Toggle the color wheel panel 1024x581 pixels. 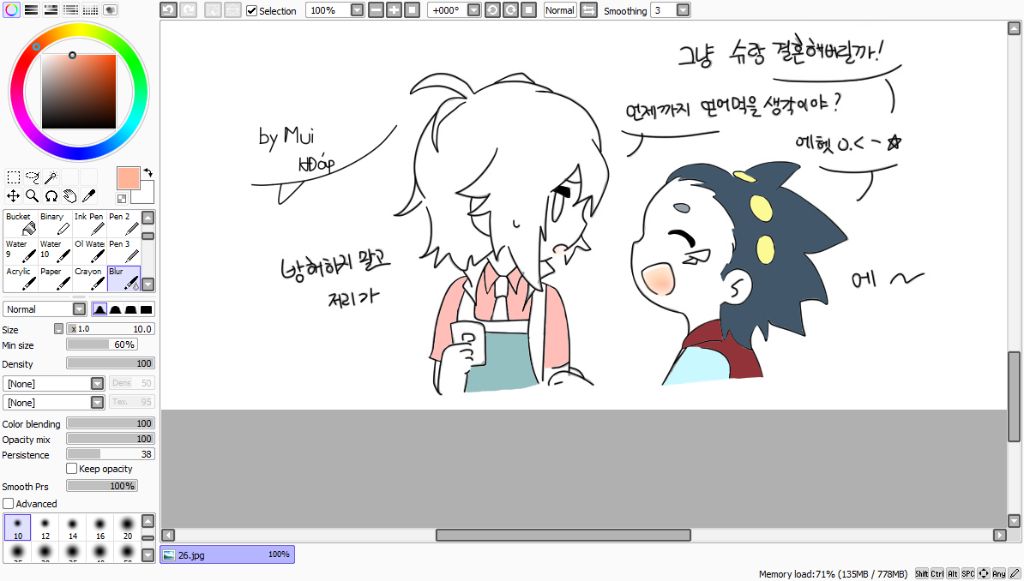pyautogui.click(x=12, y=10)
